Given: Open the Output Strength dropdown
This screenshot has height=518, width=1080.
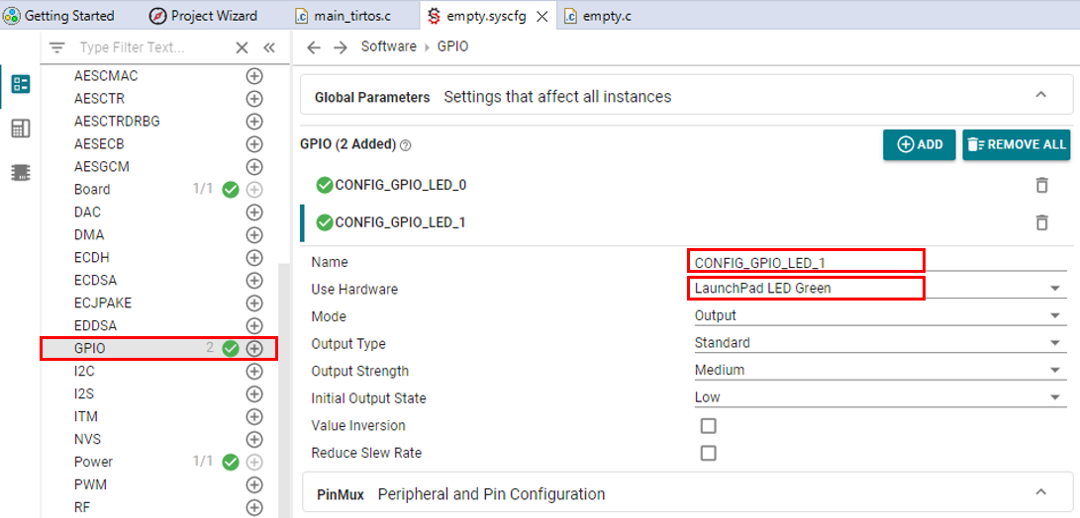Looking at the screenshot, I should (1054, 371).
